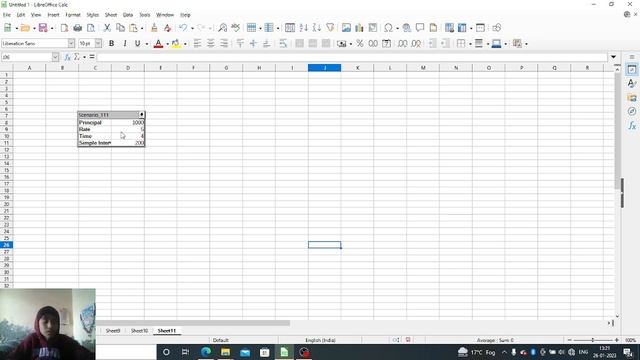Screen dimensions: 640x360
Task: Click into the formula input line
Action: [x=352, y=57]
